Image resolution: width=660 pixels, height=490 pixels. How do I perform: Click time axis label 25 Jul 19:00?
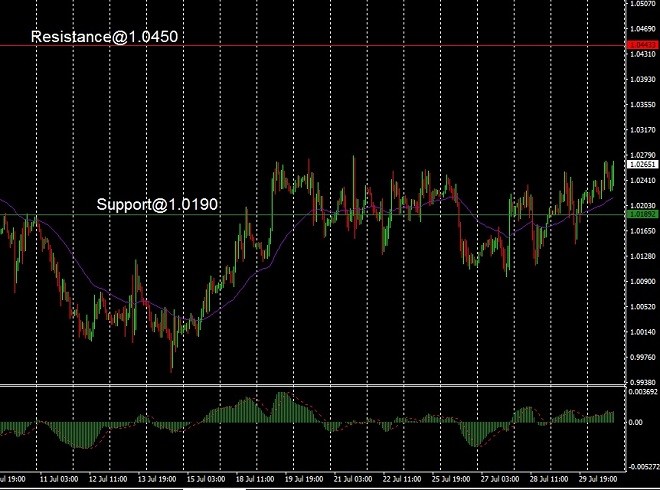pos(451,479)
